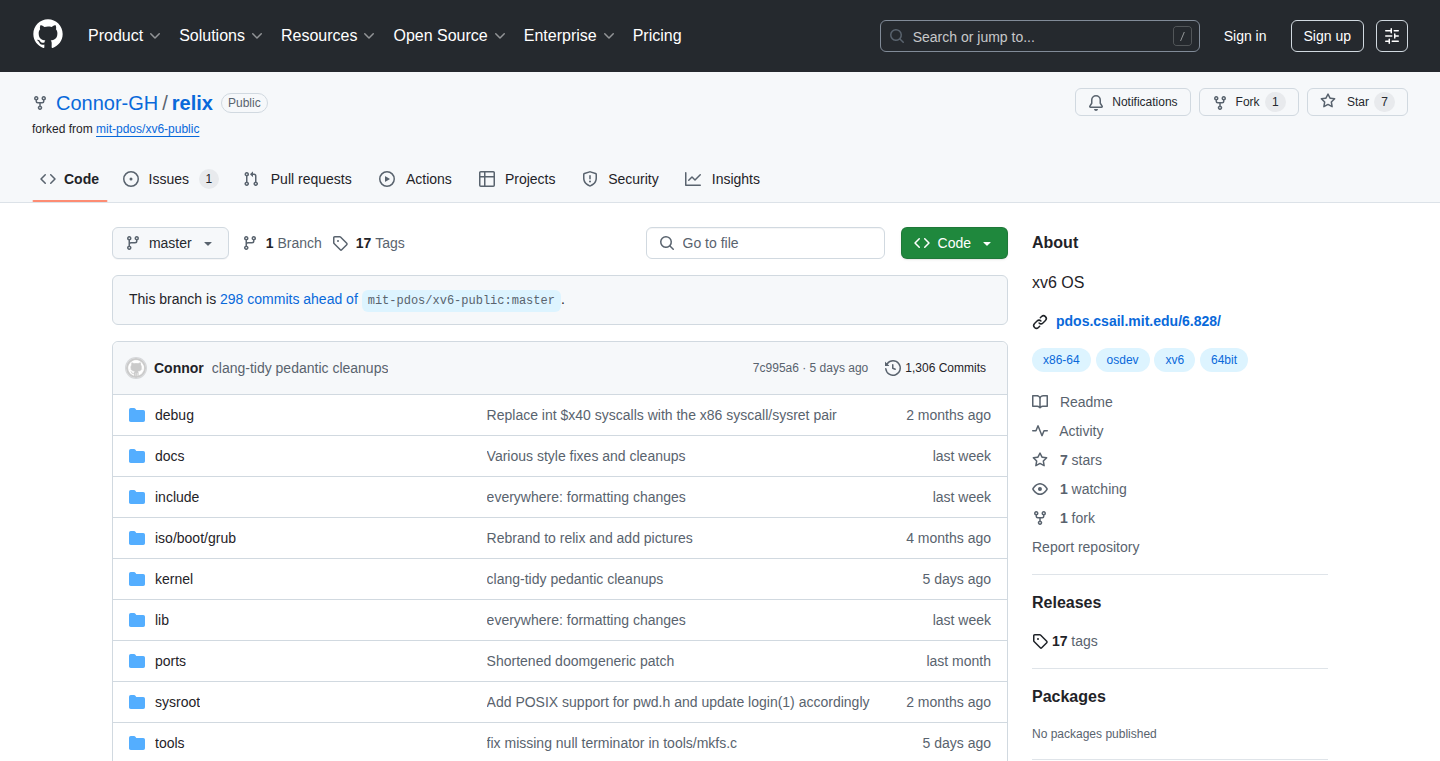Open the Connor-GH owner profile link
Screen dimensions: 1440x761
(x=107, y=103)
